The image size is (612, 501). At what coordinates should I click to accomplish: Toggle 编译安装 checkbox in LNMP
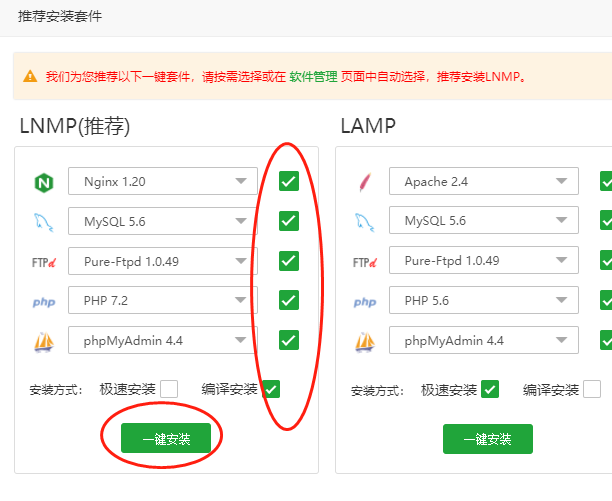pos(271,389)
